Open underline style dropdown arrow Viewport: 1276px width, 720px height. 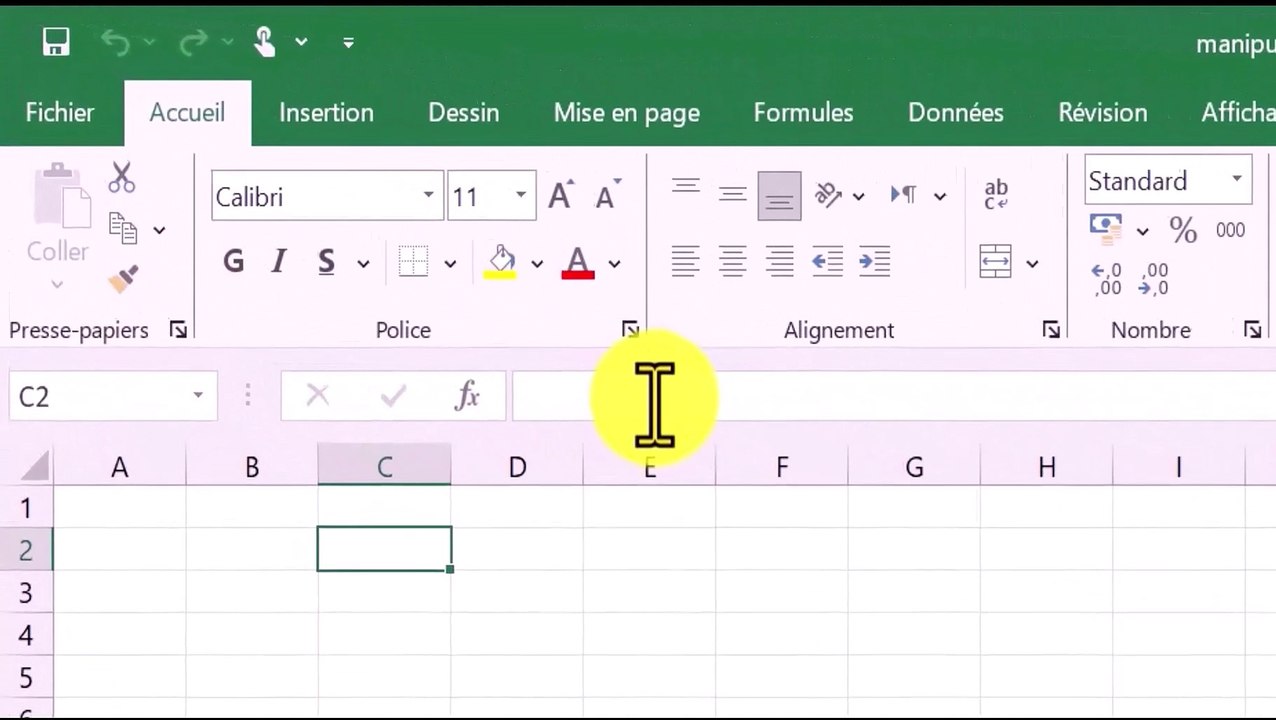[x=363, y=264]
